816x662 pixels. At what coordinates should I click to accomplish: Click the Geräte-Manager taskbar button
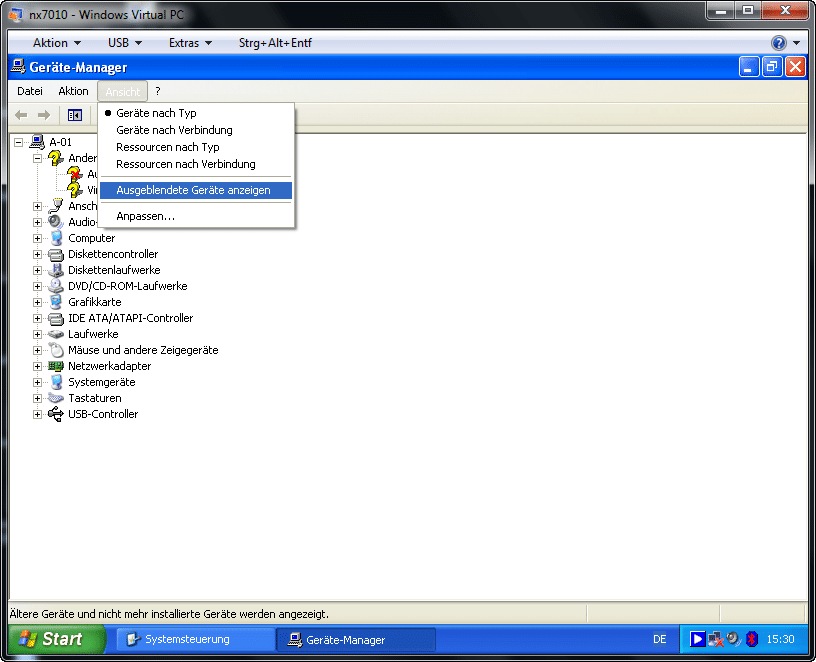pos(356,640)
